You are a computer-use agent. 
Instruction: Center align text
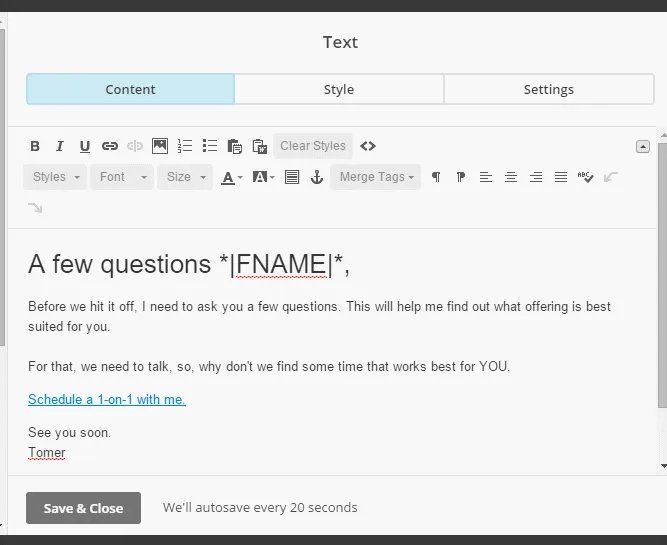(510, 177)
